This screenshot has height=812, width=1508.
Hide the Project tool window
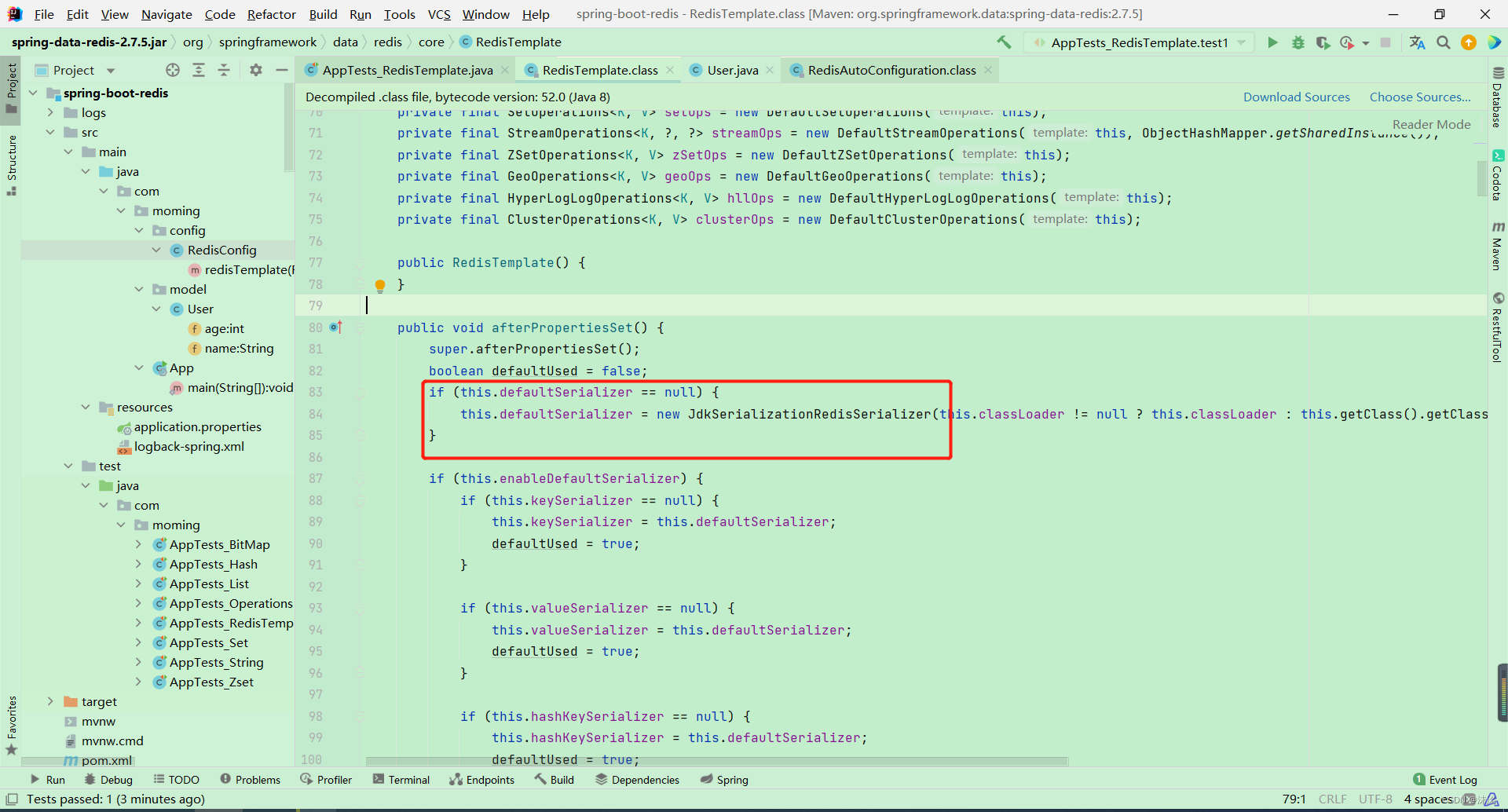pos(281,70)
